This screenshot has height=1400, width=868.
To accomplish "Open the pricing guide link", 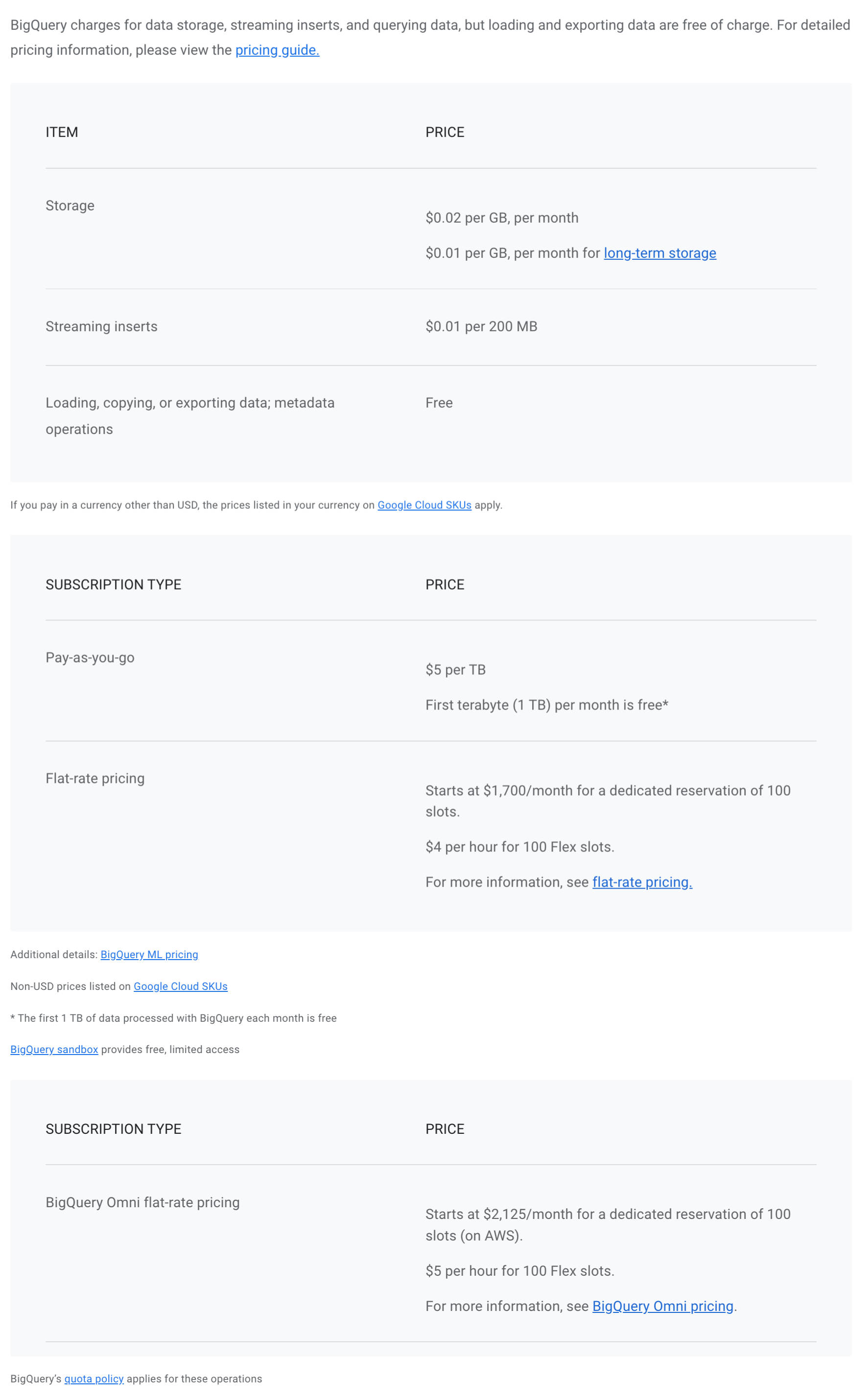I will tap(277, 50).
